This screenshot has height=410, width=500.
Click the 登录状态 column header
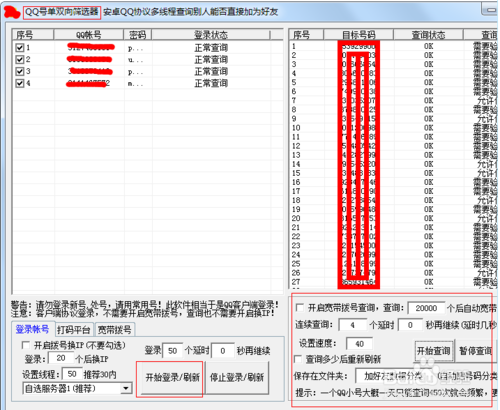point(211,35)
